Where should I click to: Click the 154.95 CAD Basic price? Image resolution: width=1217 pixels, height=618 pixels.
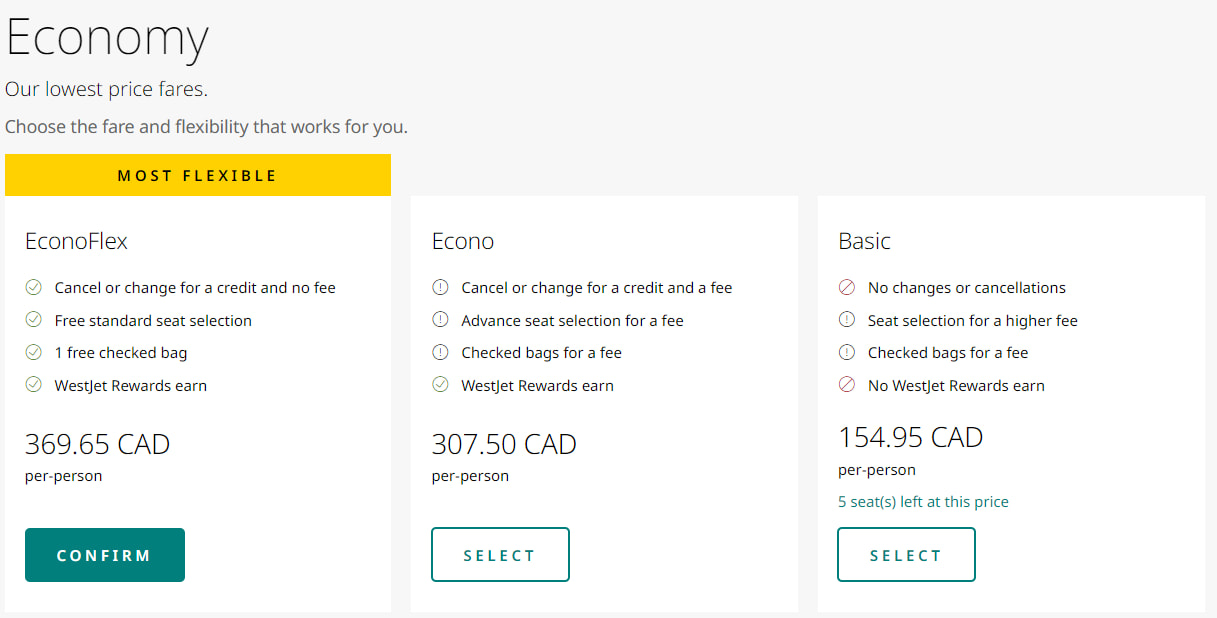click(910, 437)
